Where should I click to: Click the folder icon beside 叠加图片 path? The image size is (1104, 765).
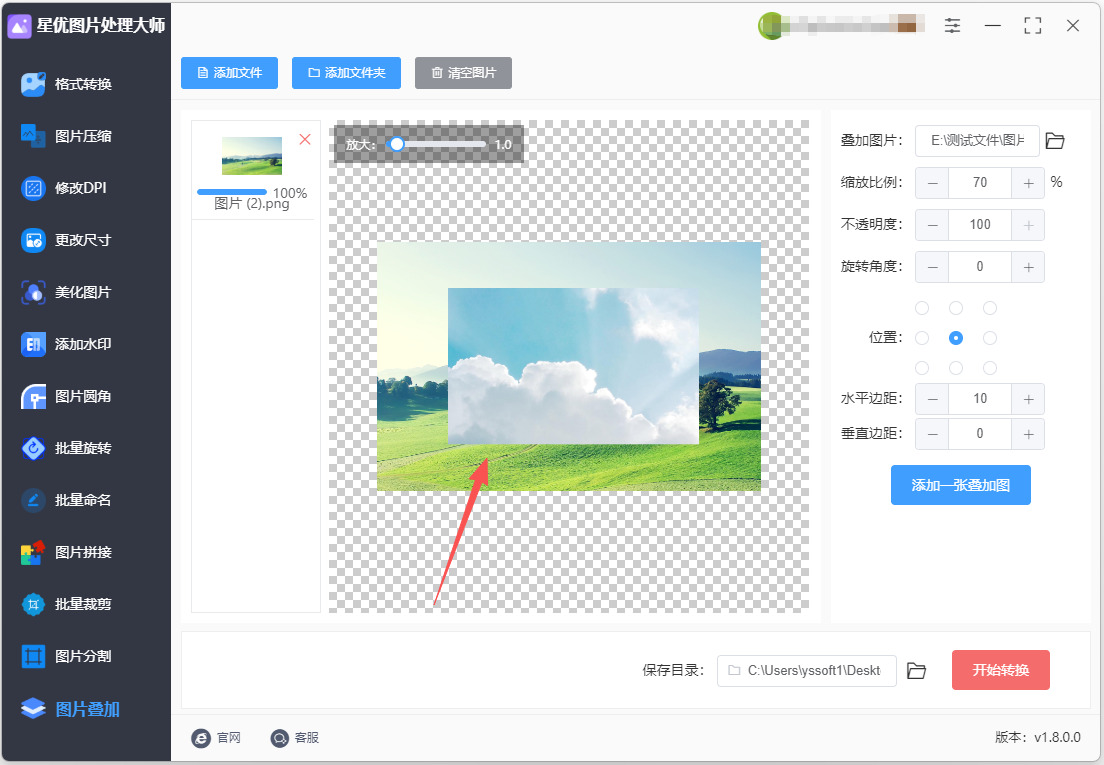point(1055,141)
